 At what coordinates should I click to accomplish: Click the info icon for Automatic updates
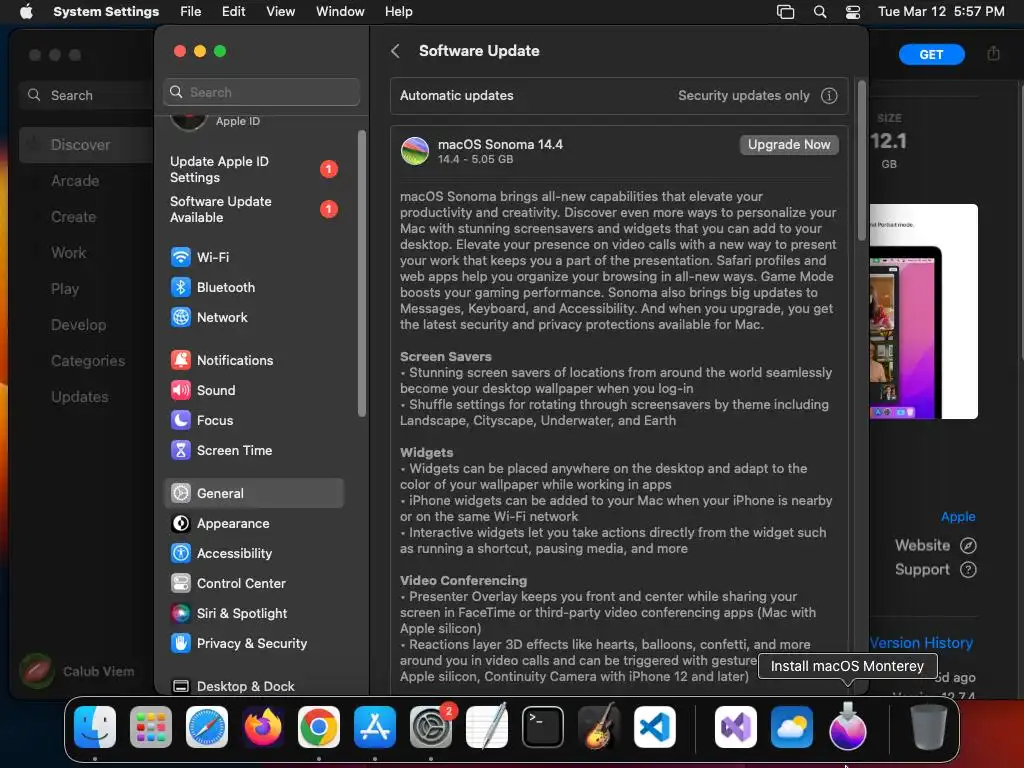(x=829, y=96)
